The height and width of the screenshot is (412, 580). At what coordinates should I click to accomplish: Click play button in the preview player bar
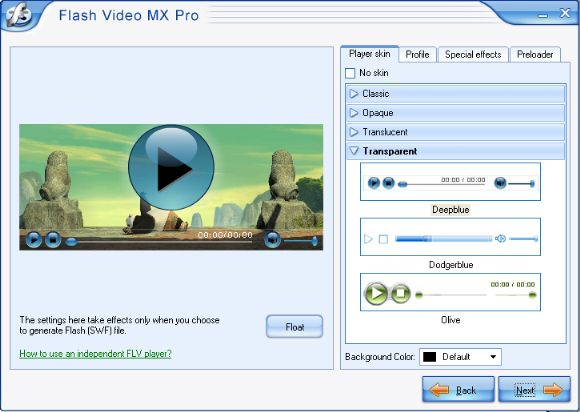34,239
